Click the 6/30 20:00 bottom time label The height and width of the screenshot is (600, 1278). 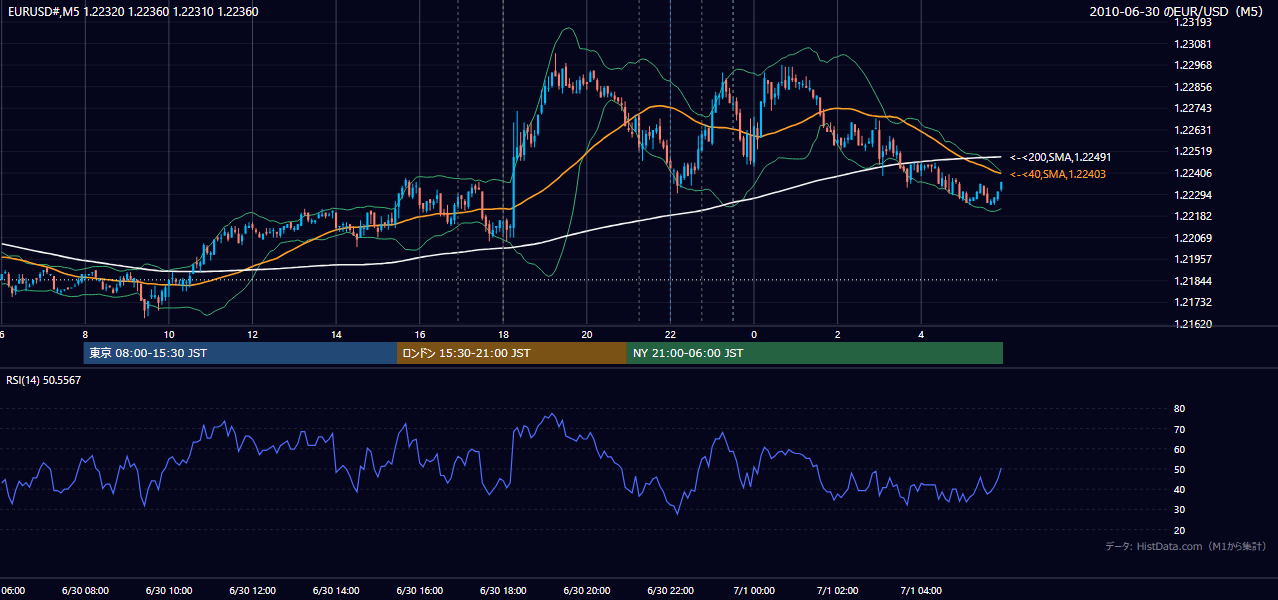(x=587, y=590)
